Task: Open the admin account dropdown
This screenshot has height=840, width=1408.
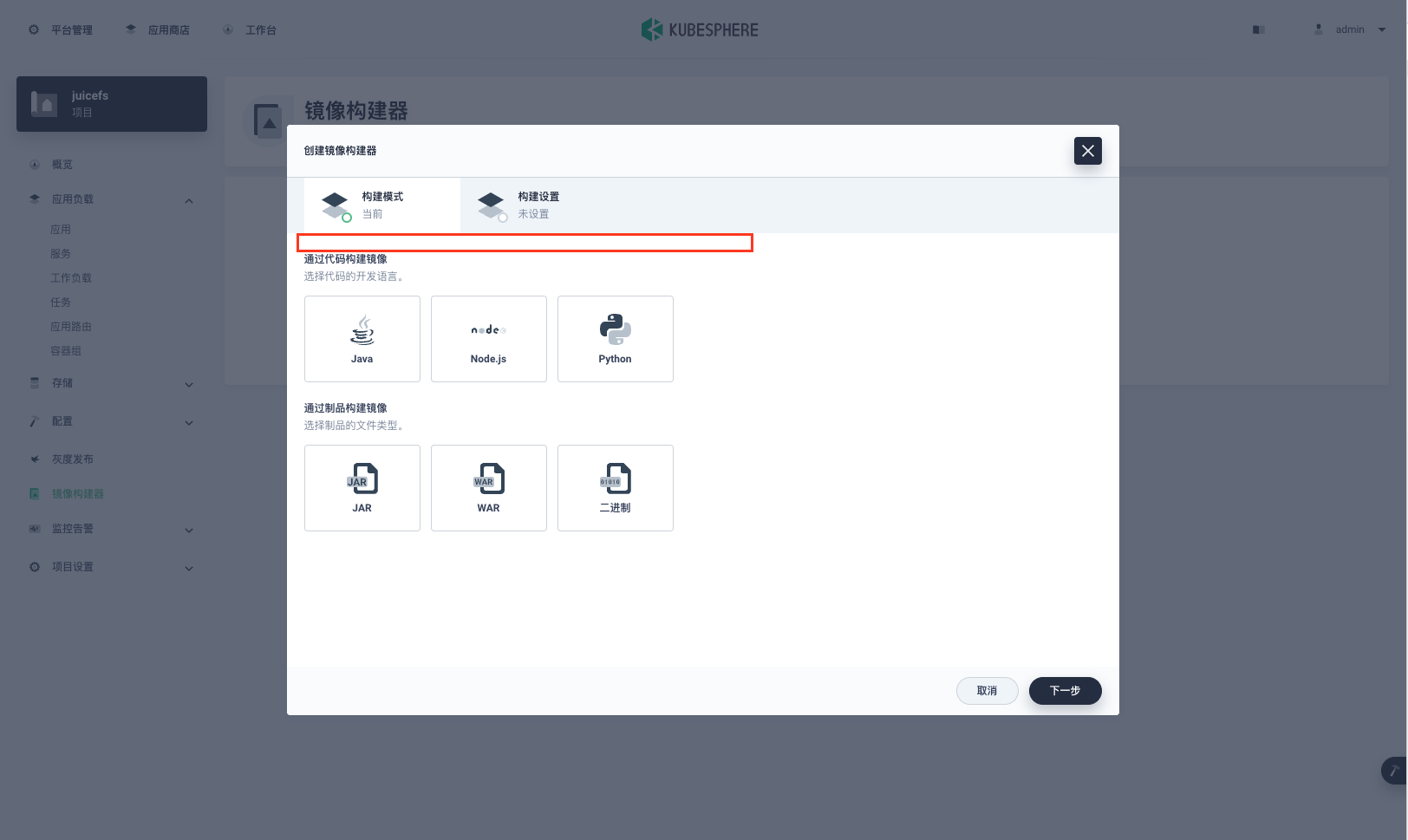Action: pos(1349,29)
